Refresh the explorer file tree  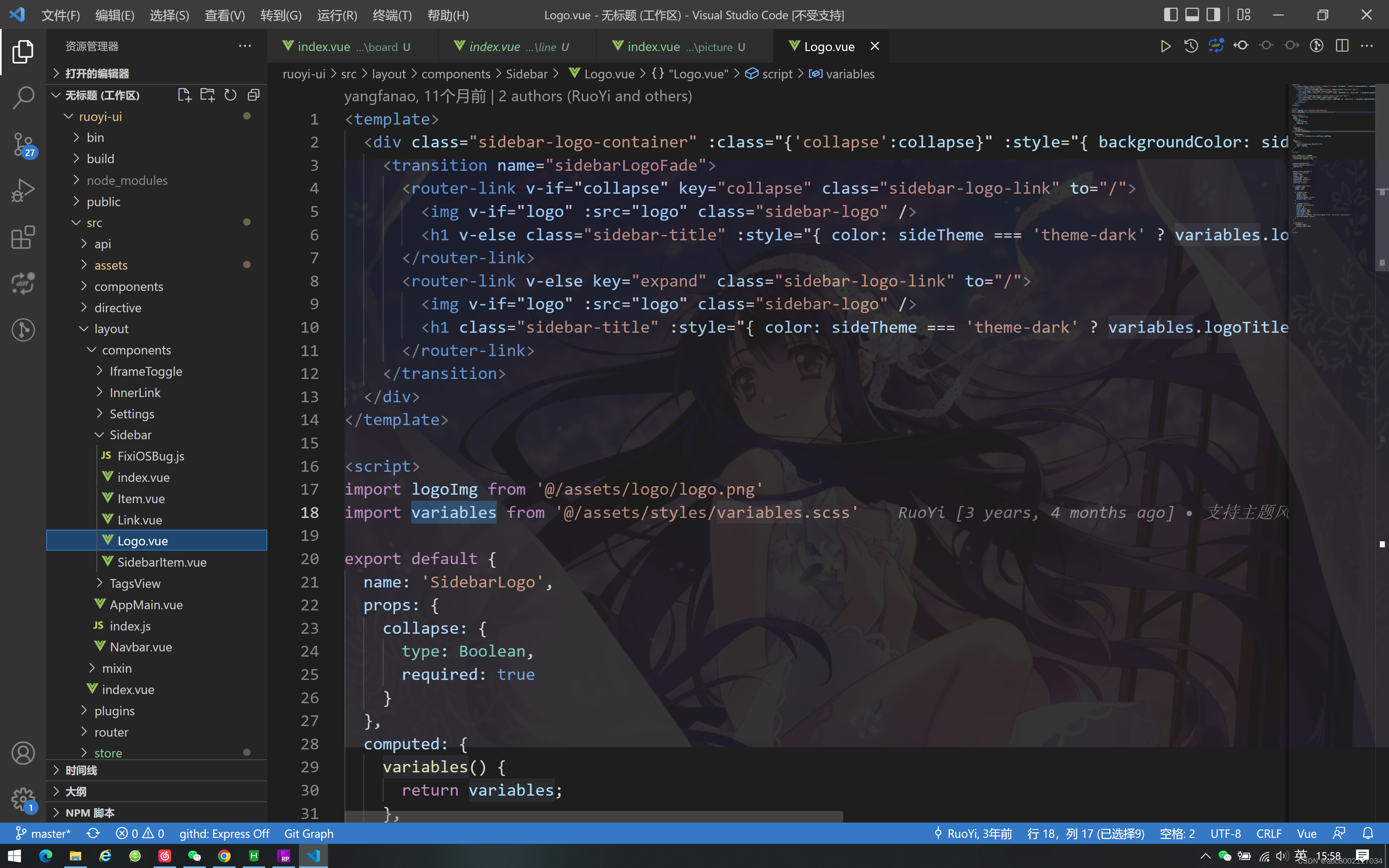(x=230, y=95)
